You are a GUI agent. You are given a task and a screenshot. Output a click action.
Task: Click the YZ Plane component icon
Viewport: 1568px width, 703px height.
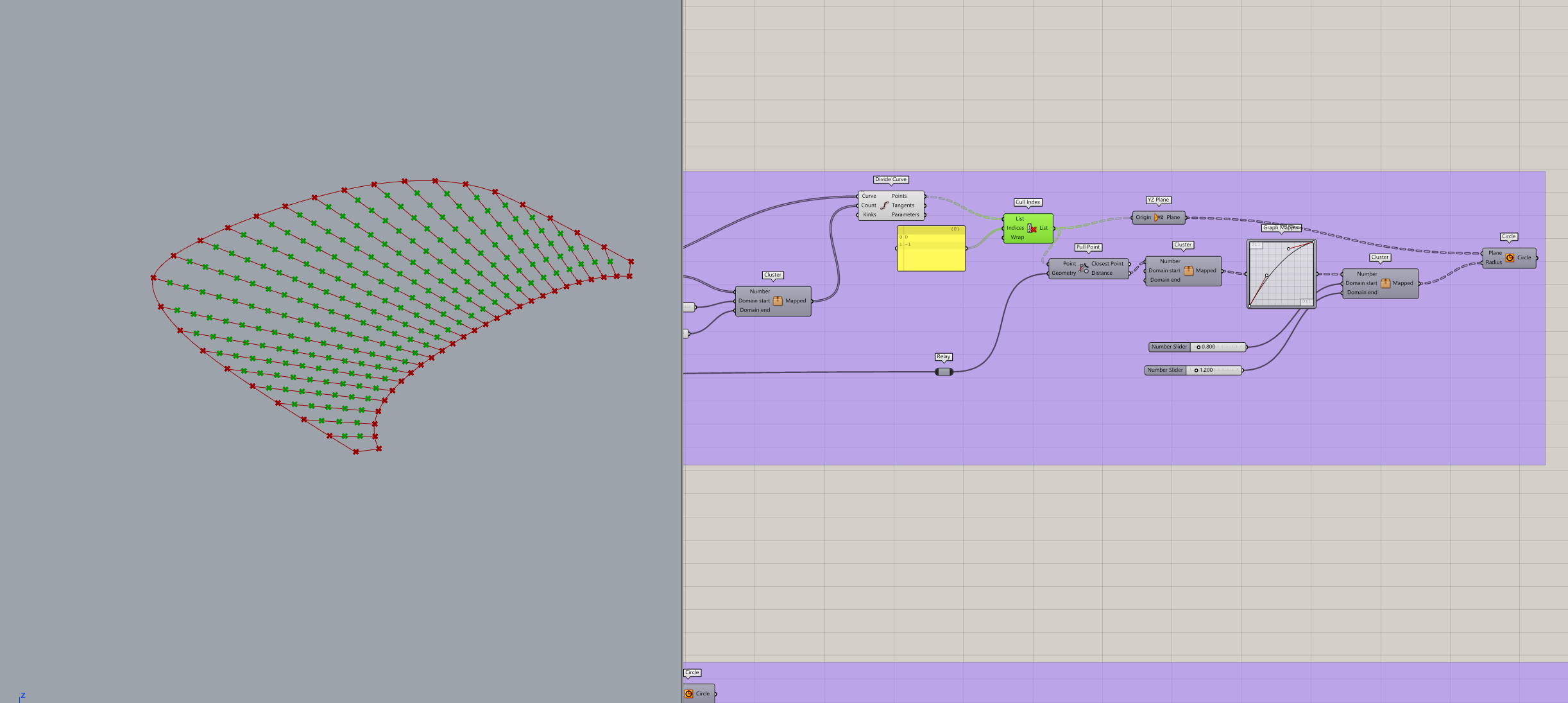[1159, 218]
